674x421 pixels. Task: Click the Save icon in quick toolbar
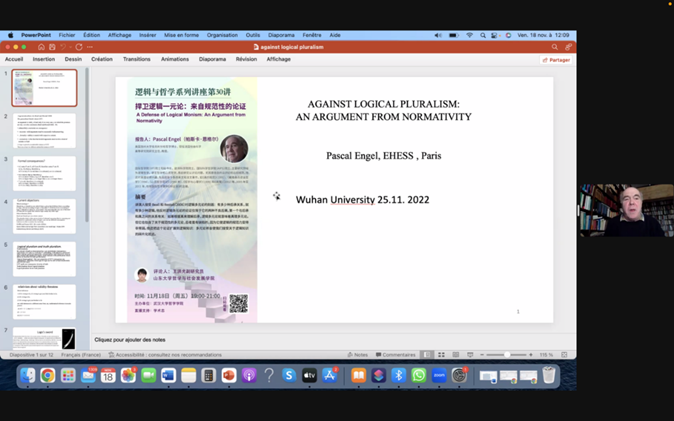click(52, 47)
